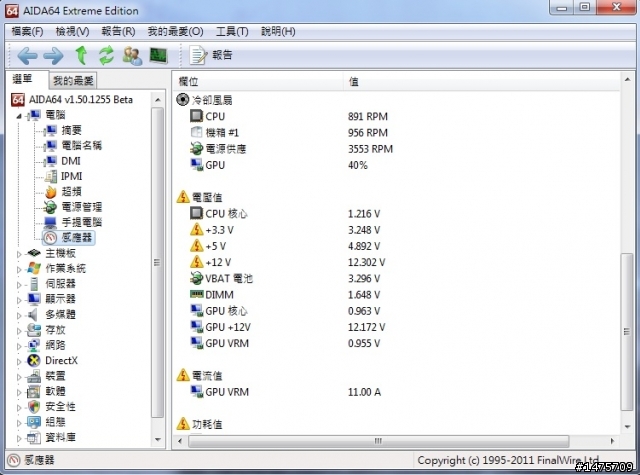640x475 pixels.
Task: Expand the 顯示器 tree node
Action: (x=19, y=300)
